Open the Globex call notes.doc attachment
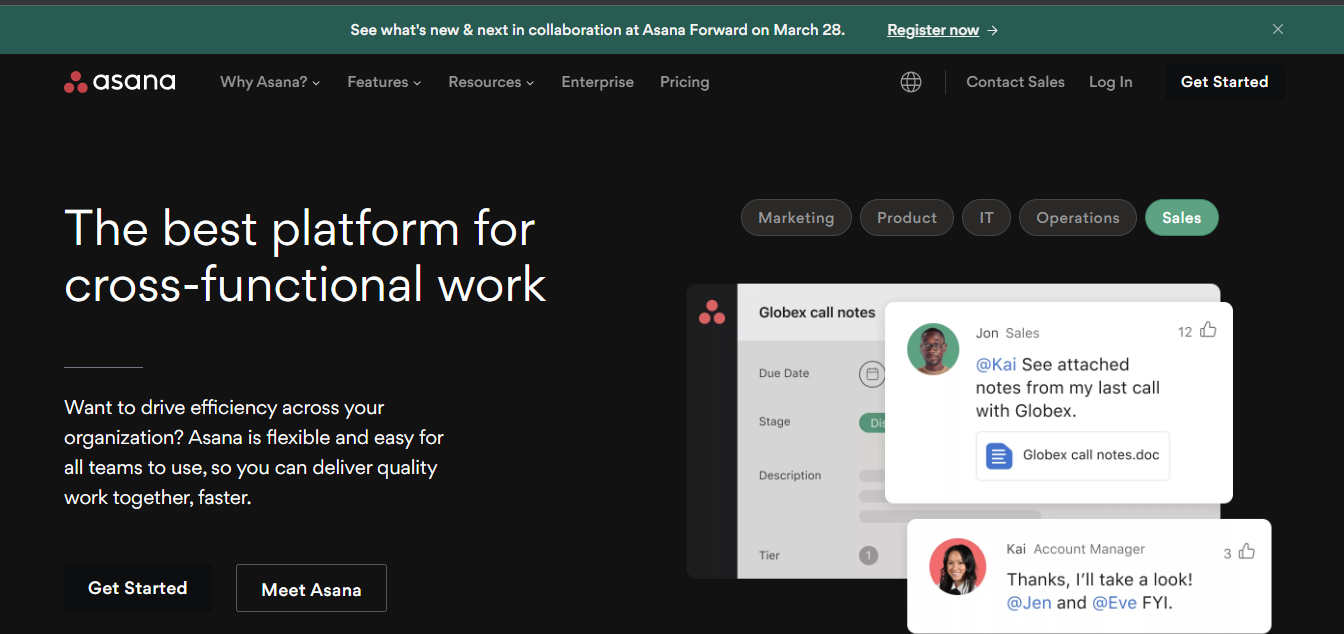 click(1073, 456)
